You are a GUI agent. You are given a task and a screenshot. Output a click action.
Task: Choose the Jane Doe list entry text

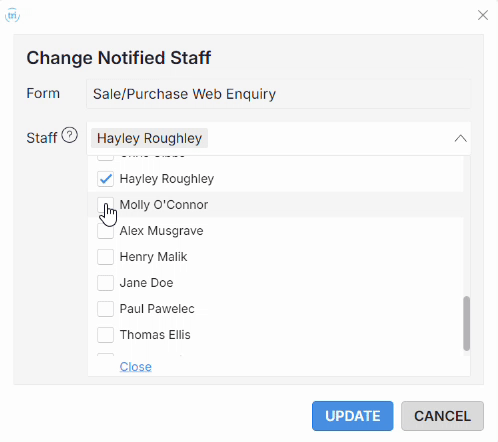pyautogui.click(x=146, y=283)
